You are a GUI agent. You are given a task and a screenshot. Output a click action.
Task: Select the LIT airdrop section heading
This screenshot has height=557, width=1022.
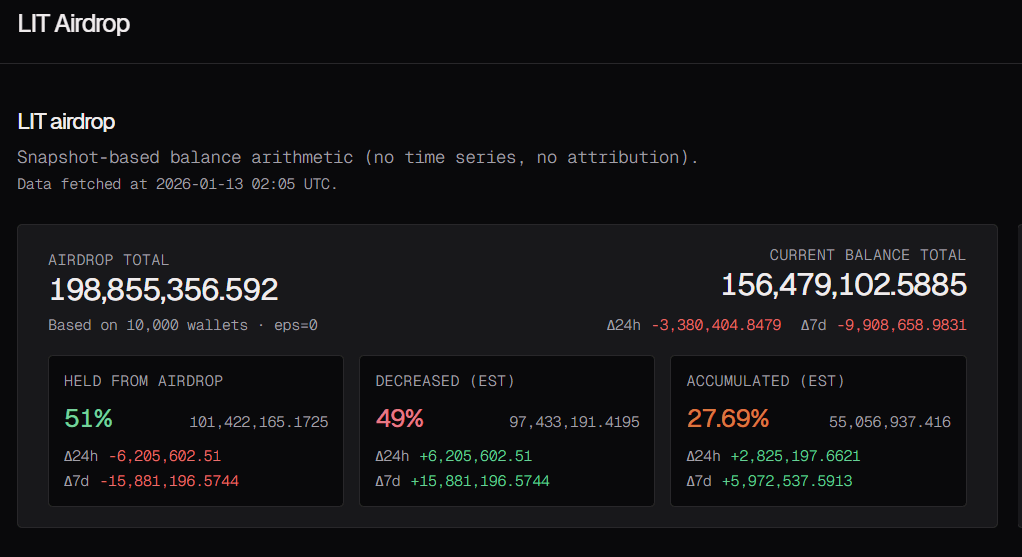tap(66, 122)
